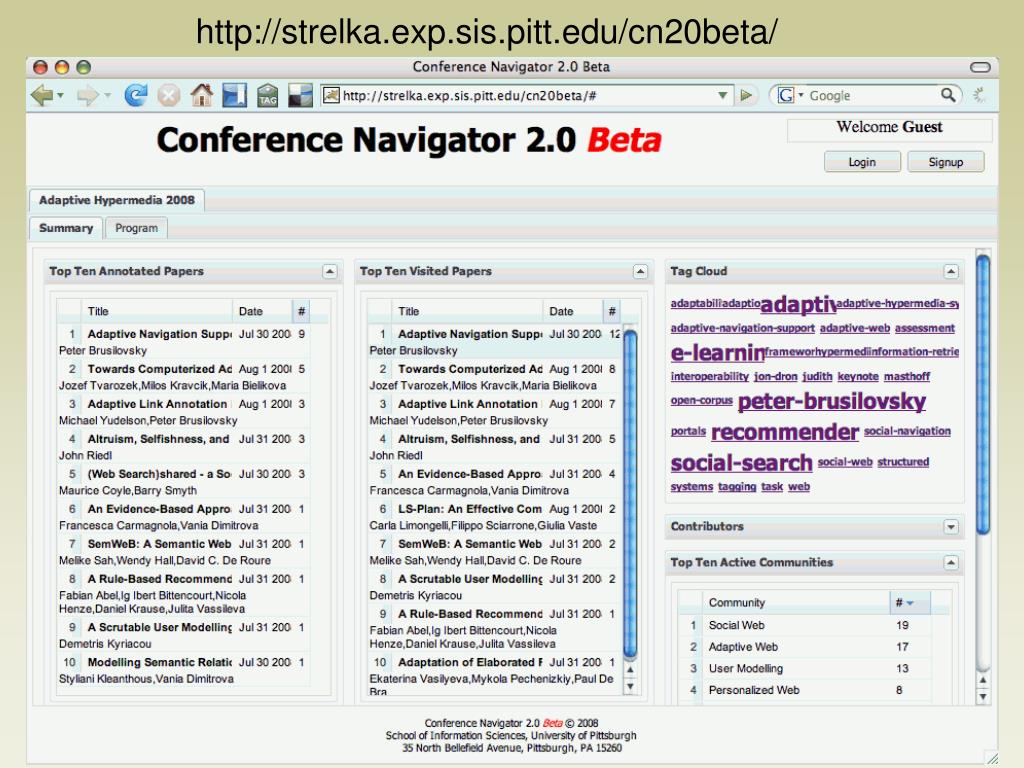Click the blue sidebar panel toolbar icon
The image size is (1024, 768).
234,95
